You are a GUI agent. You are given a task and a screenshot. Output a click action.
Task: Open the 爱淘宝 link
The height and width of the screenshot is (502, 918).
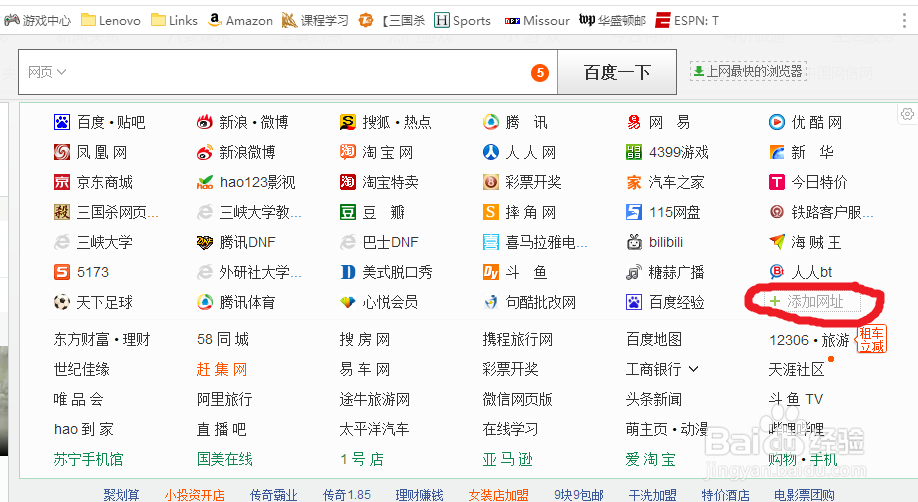pos(650,459)
